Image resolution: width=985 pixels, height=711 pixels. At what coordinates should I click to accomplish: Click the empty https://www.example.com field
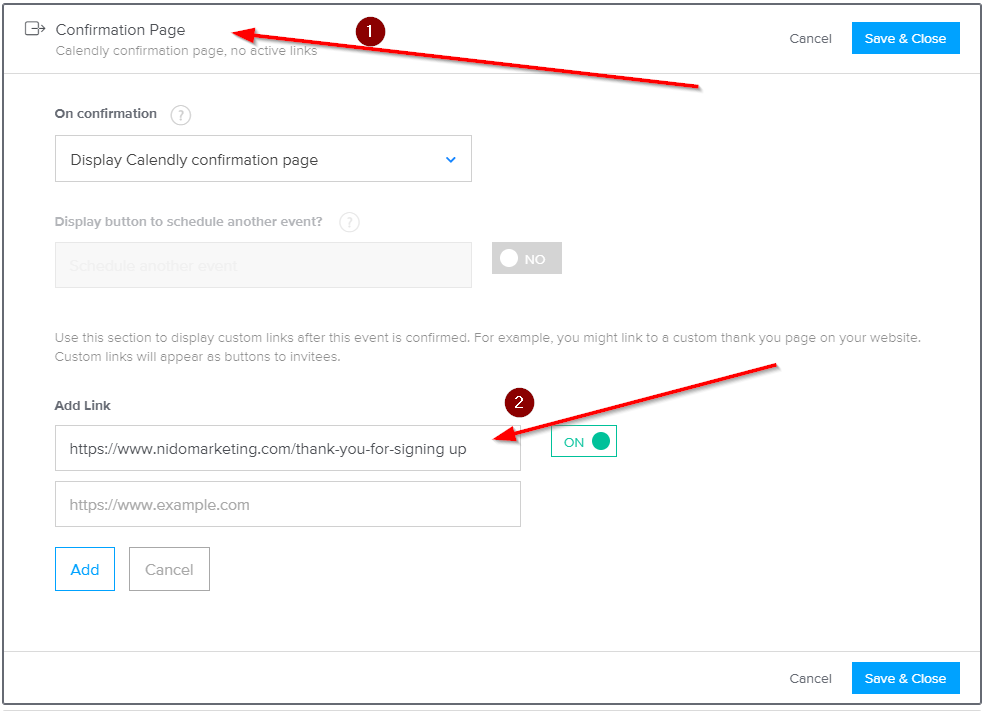pos(287,505)
